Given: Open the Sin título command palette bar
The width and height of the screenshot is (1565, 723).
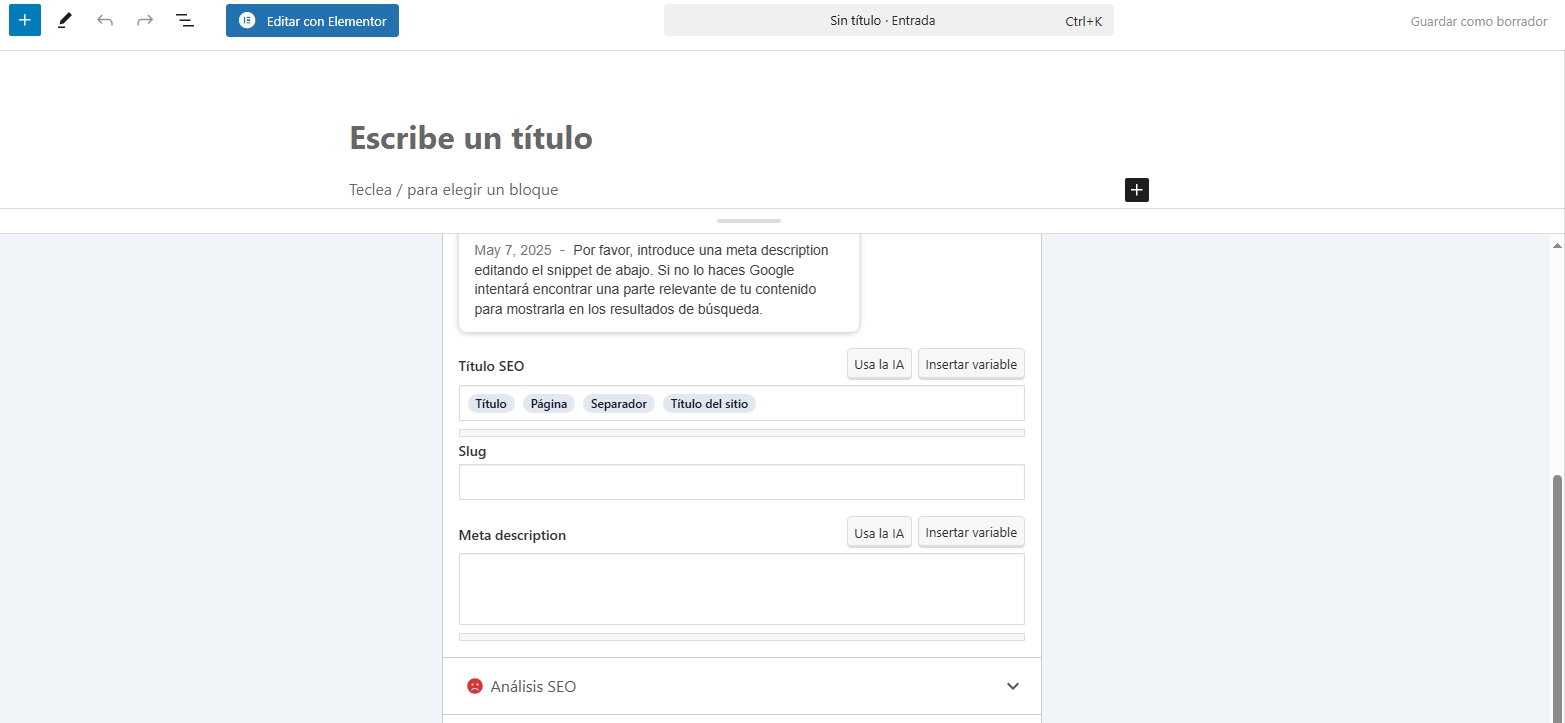Looking at the screenshot, I should (888, 21).
